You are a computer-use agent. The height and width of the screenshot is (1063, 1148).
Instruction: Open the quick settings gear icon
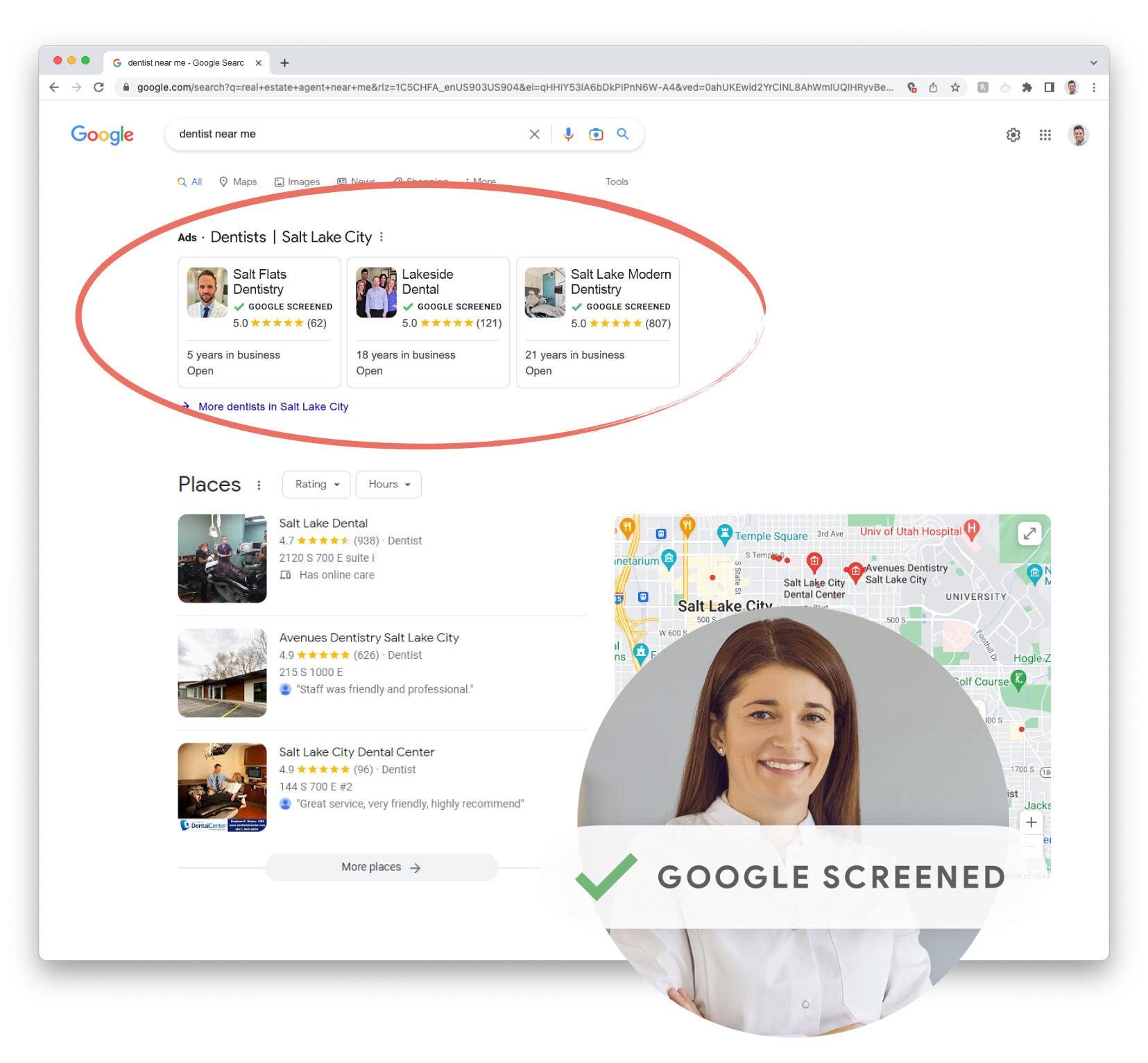[1013, 135]
